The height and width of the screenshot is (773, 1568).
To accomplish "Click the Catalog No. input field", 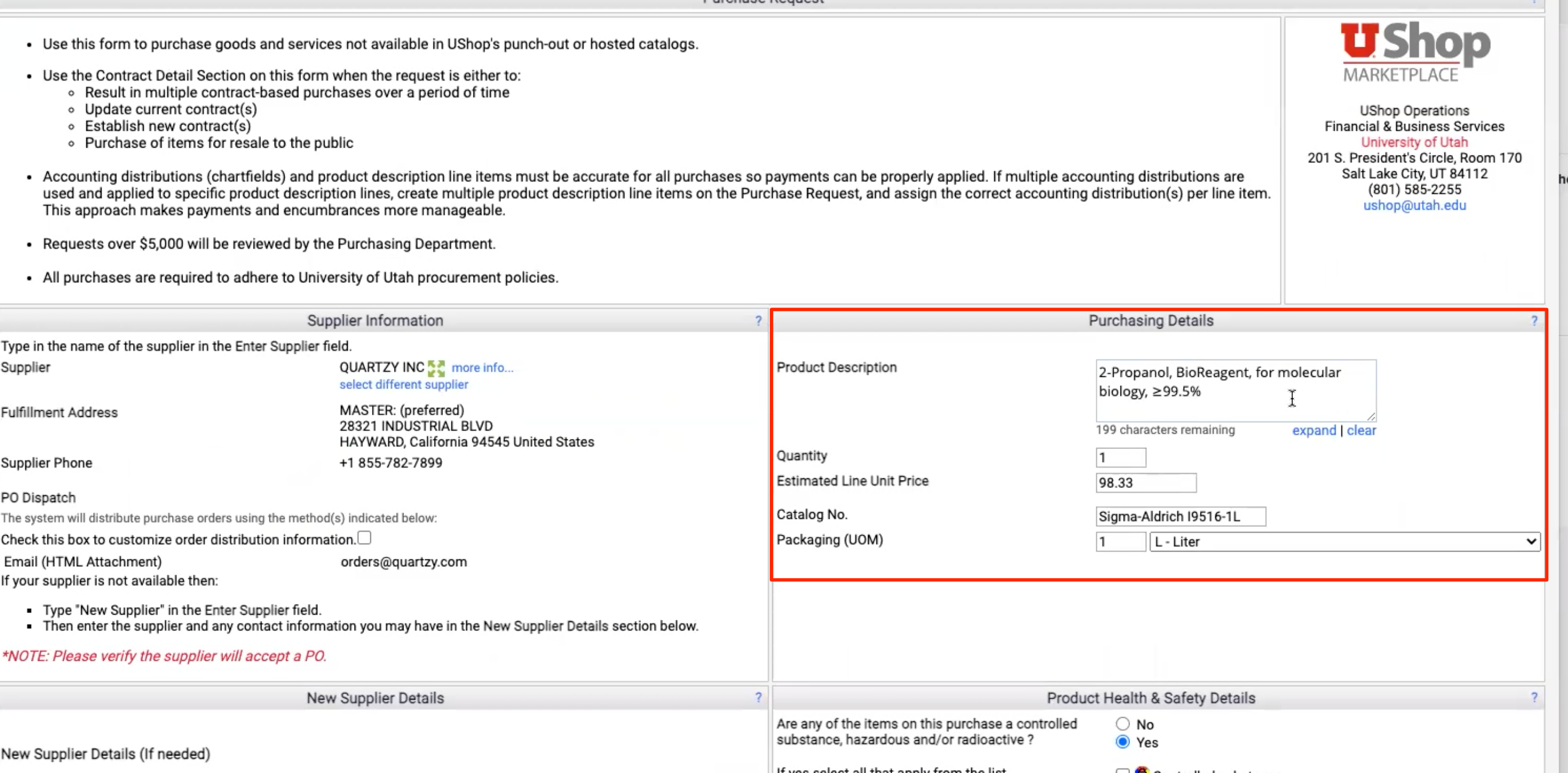I will point(1180,516).
